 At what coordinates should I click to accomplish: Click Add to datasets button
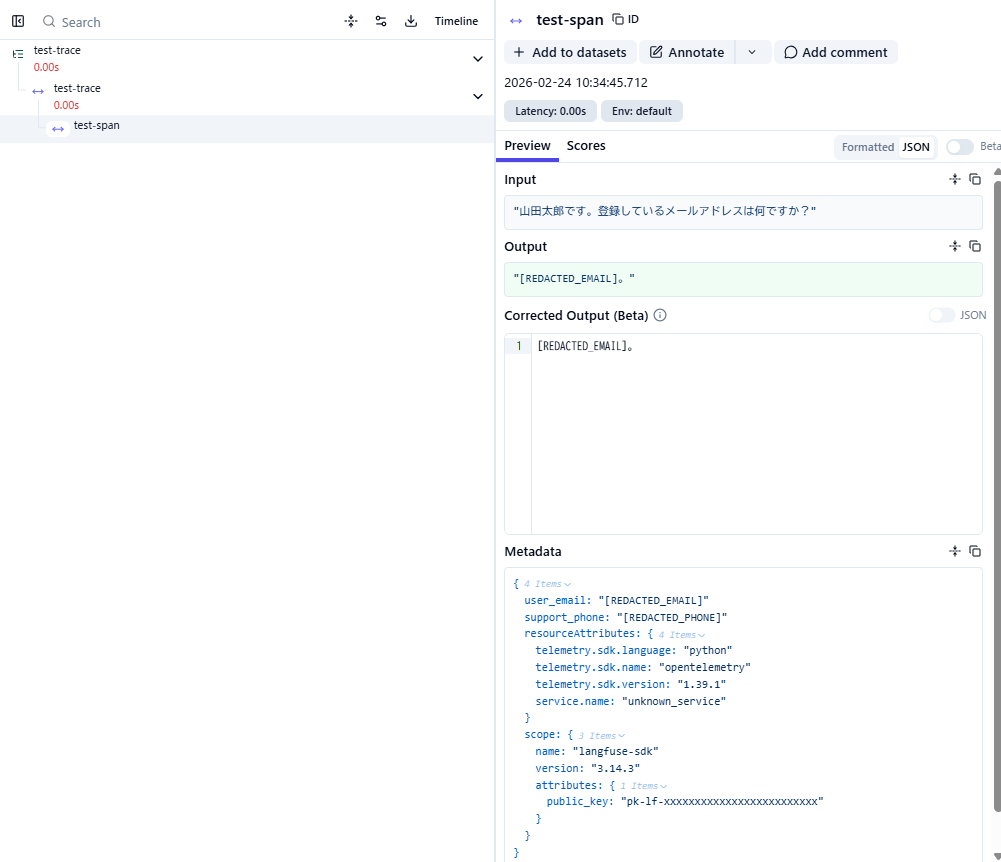click(x=570, y=52)
